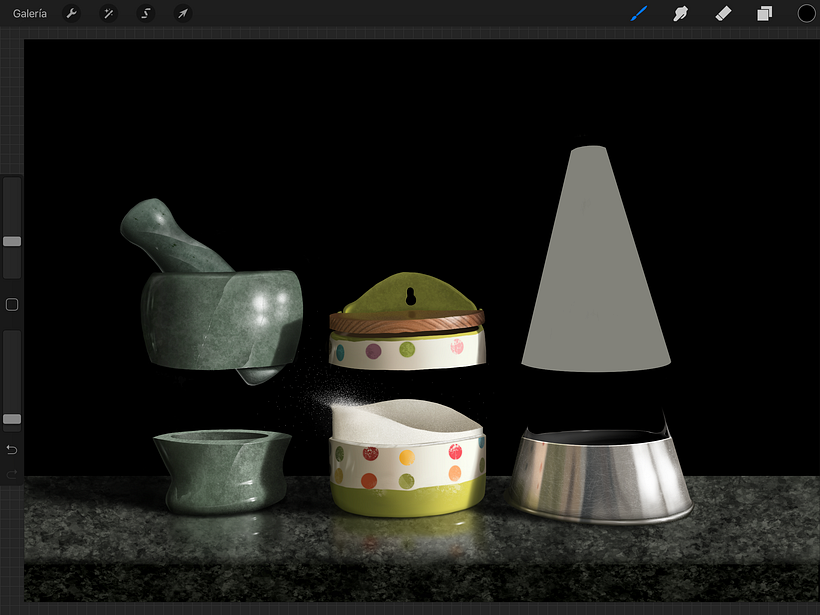This screenshot has width=820, height=615.
Task: Click the brush size slider handle
Action: point(12,241)
